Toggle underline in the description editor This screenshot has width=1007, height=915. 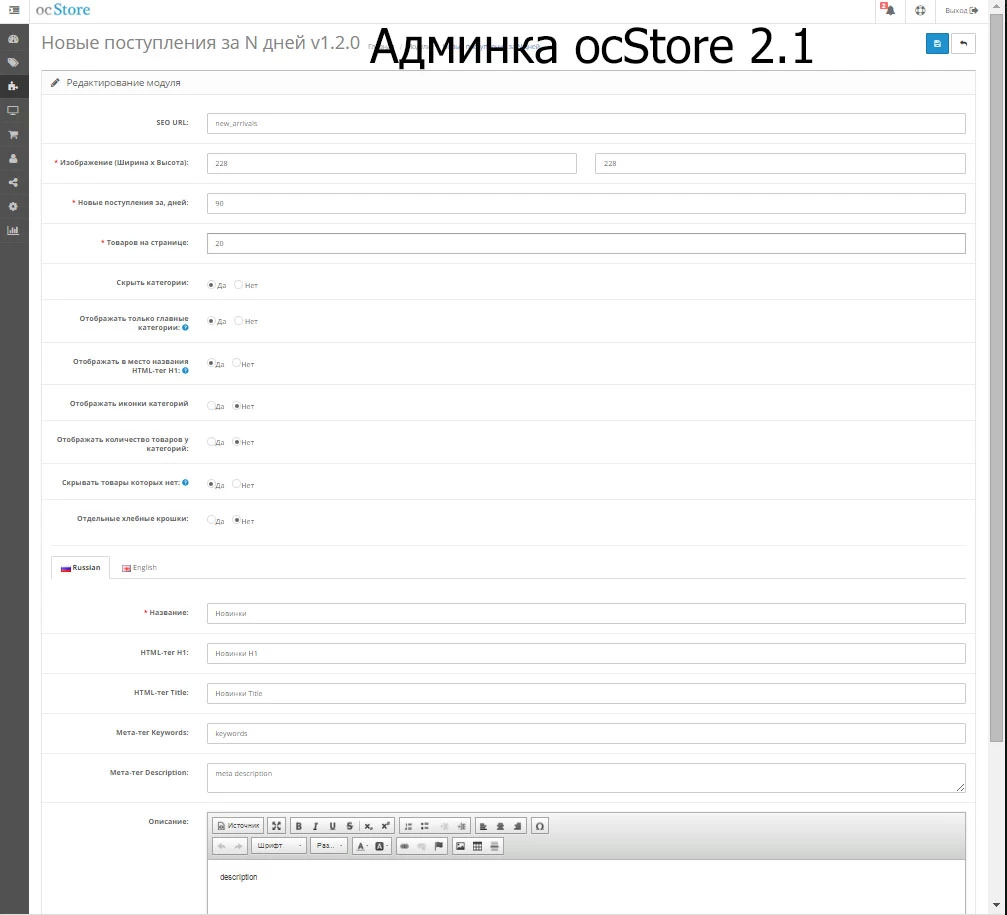point(333,826)
